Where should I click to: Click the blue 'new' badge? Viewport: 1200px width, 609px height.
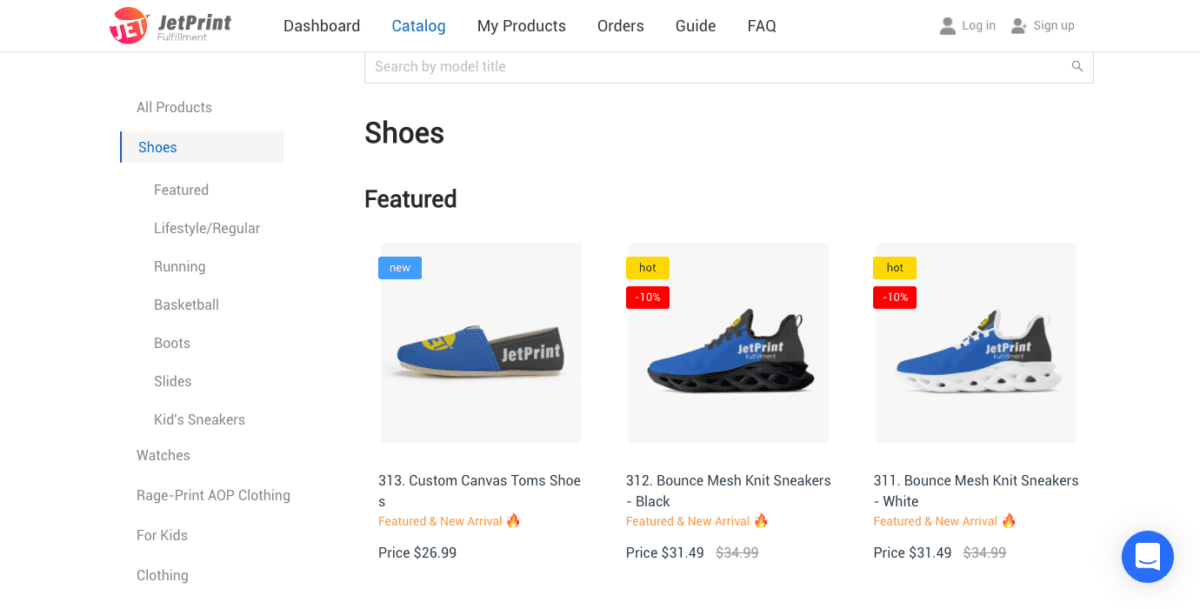[400, 268]
